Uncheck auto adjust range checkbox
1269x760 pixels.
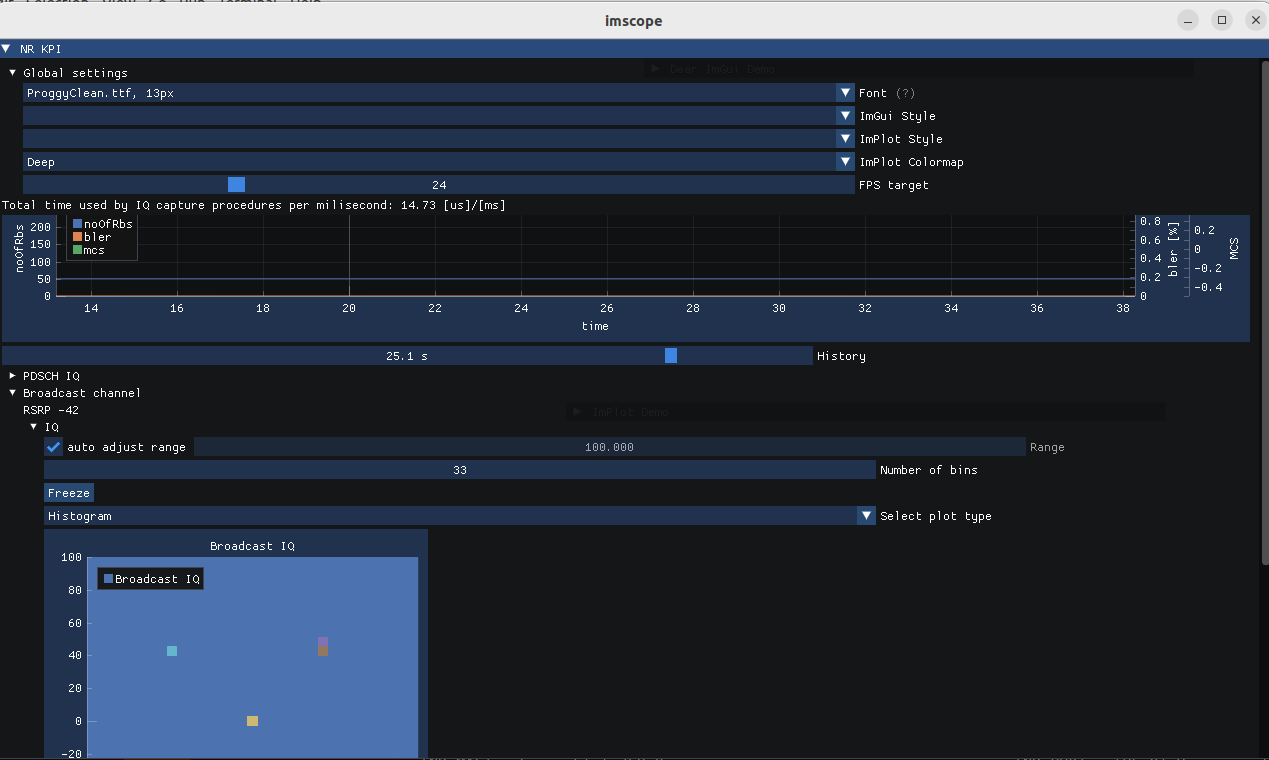54,447
